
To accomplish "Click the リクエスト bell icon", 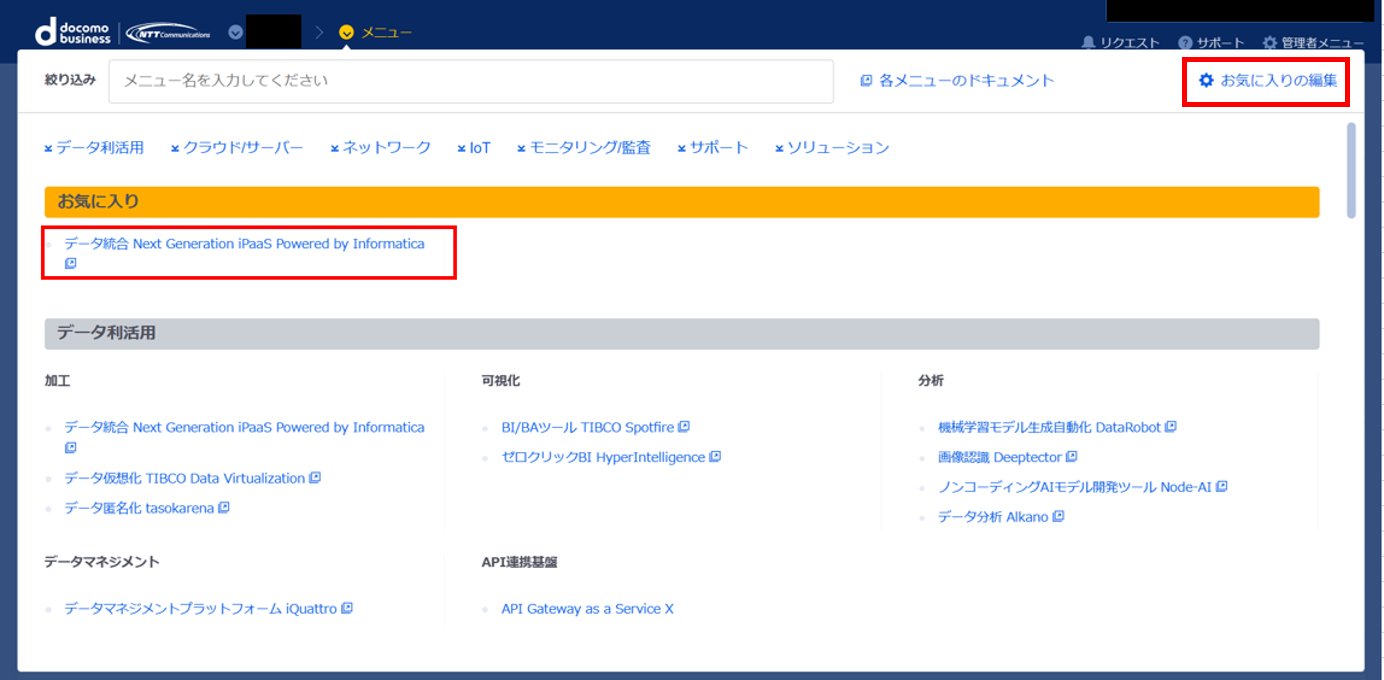I will (1088, 42).
